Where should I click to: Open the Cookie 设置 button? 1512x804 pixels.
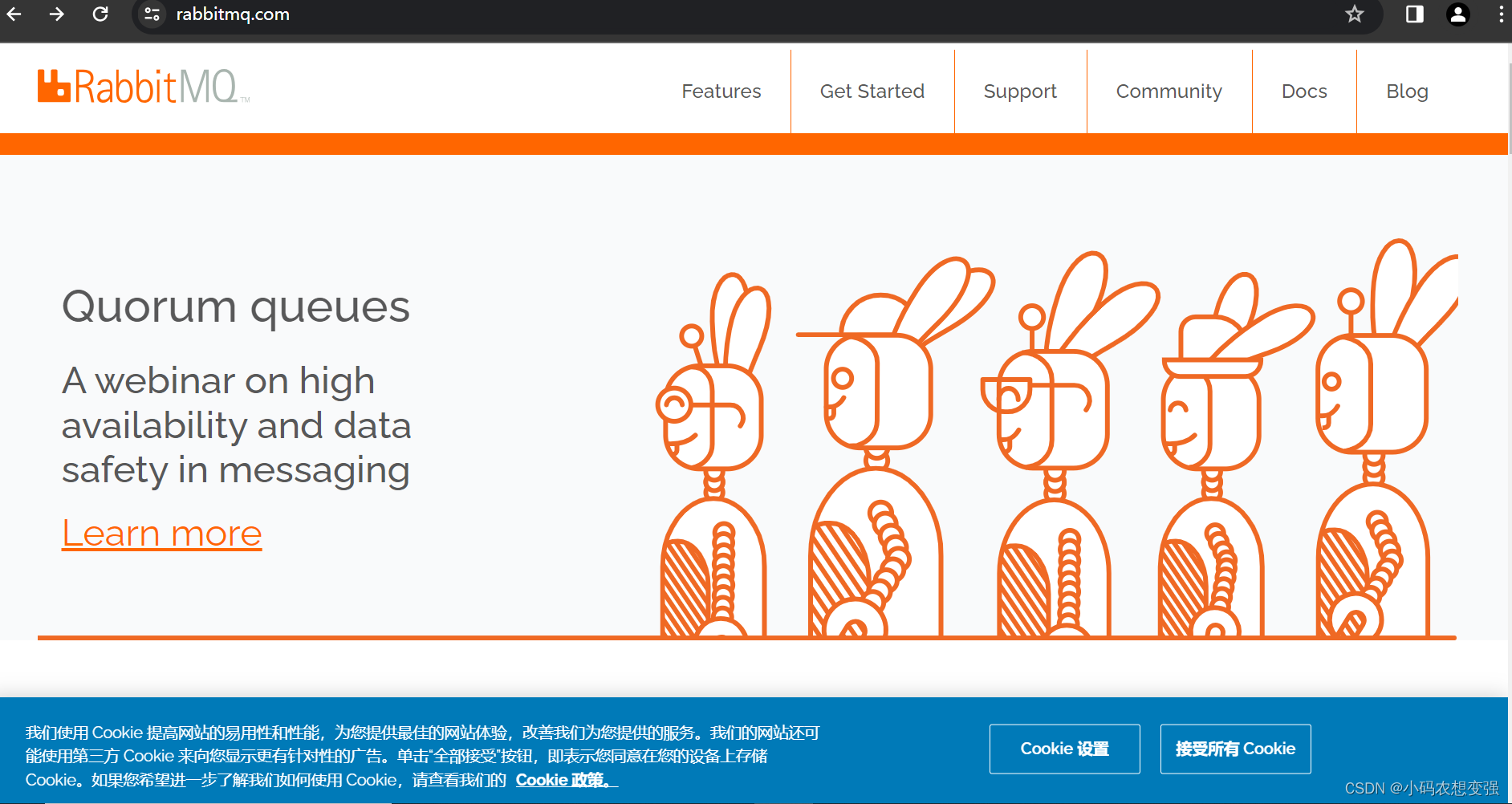pos(1064,749)
